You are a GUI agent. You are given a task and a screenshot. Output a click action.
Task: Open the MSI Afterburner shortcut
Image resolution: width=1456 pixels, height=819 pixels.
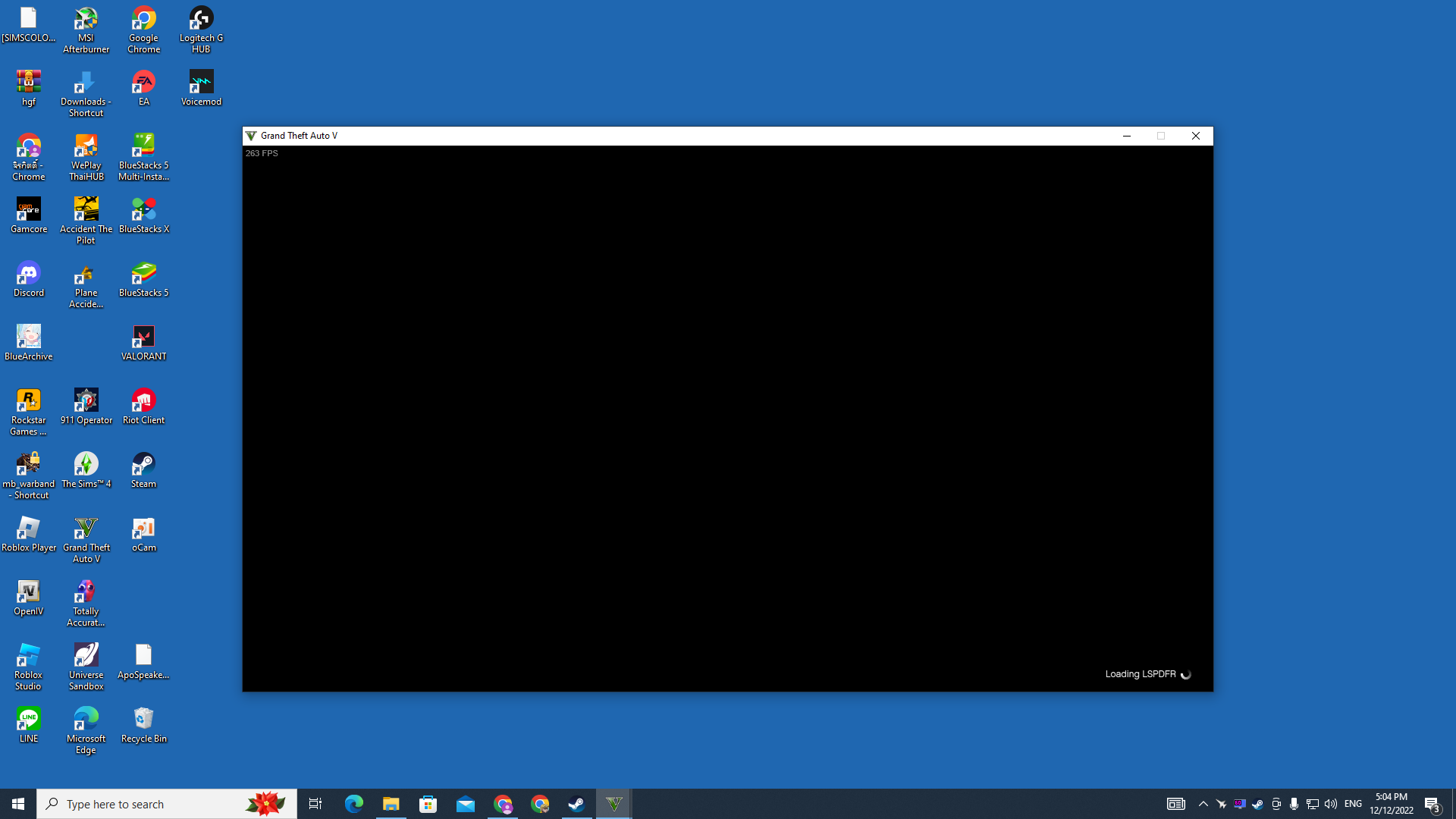pos(86,30)
